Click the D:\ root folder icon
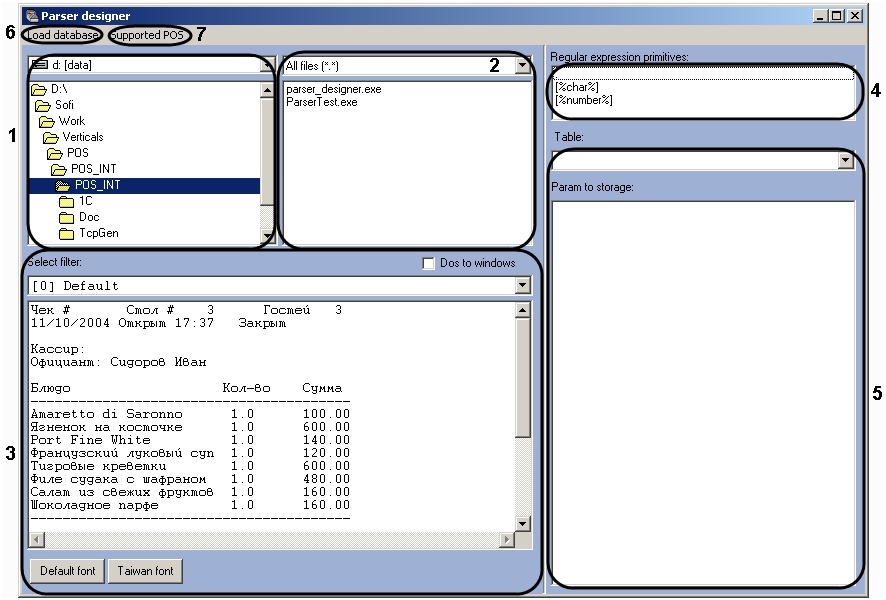886x600 pixels. point(39,89)
